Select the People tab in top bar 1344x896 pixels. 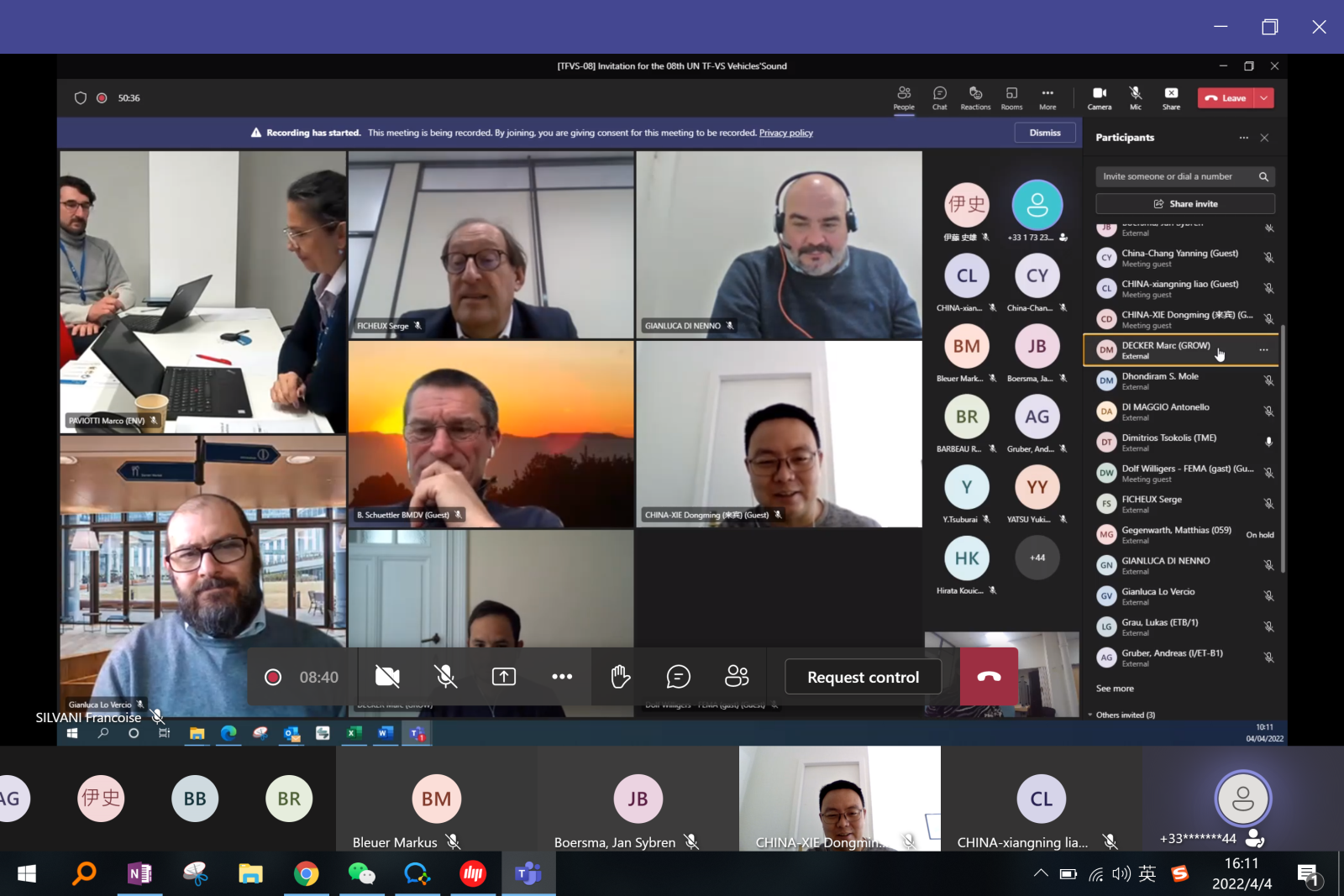click(x=904, y=97)
